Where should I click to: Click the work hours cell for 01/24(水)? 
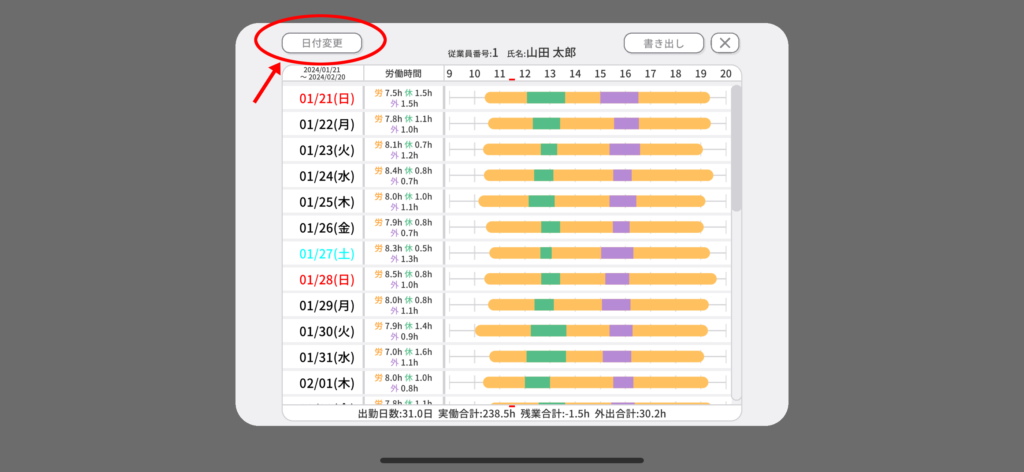(x=403, y=176)
